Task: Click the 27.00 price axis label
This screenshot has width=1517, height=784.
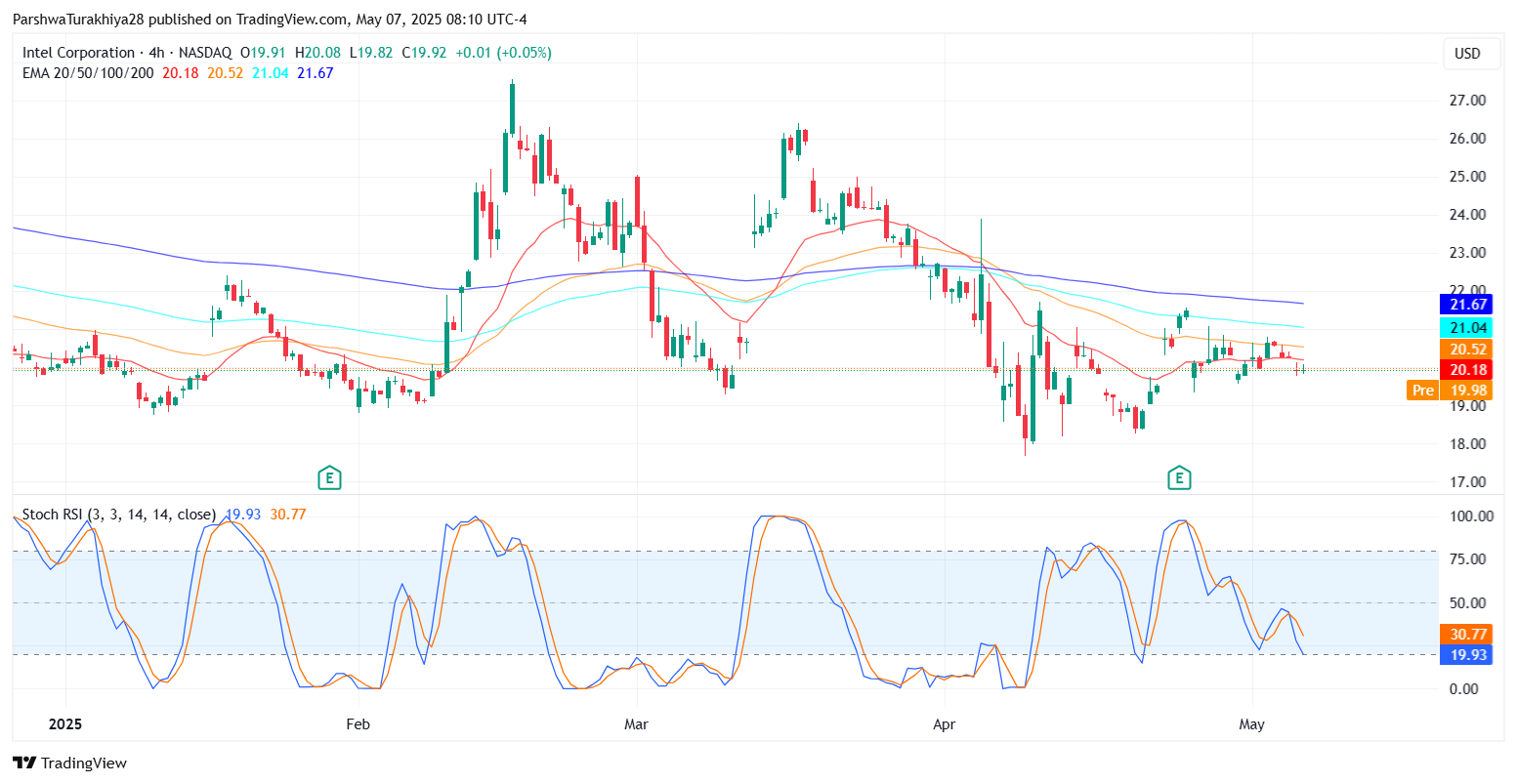Action: [x=1468, y=101]
